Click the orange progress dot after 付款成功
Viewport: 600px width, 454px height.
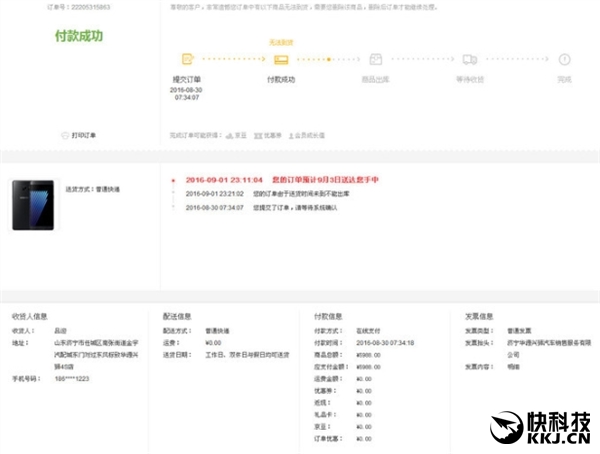click(x=328, y=59)
